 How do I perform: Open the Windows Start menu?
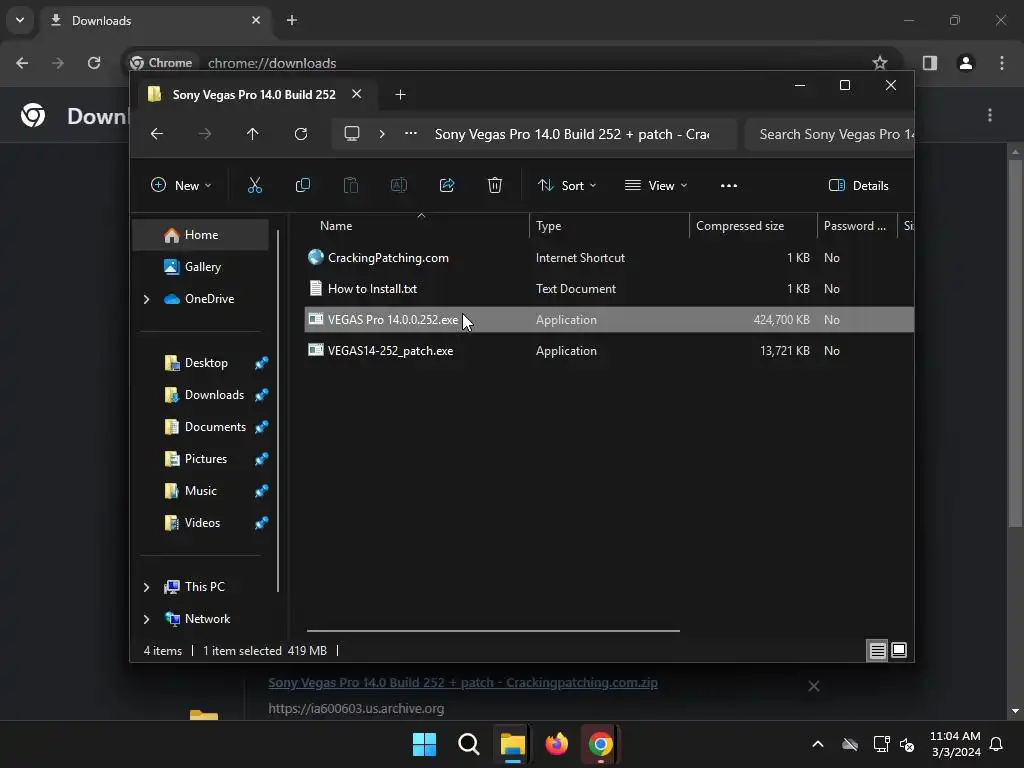[x=424, y=744]
